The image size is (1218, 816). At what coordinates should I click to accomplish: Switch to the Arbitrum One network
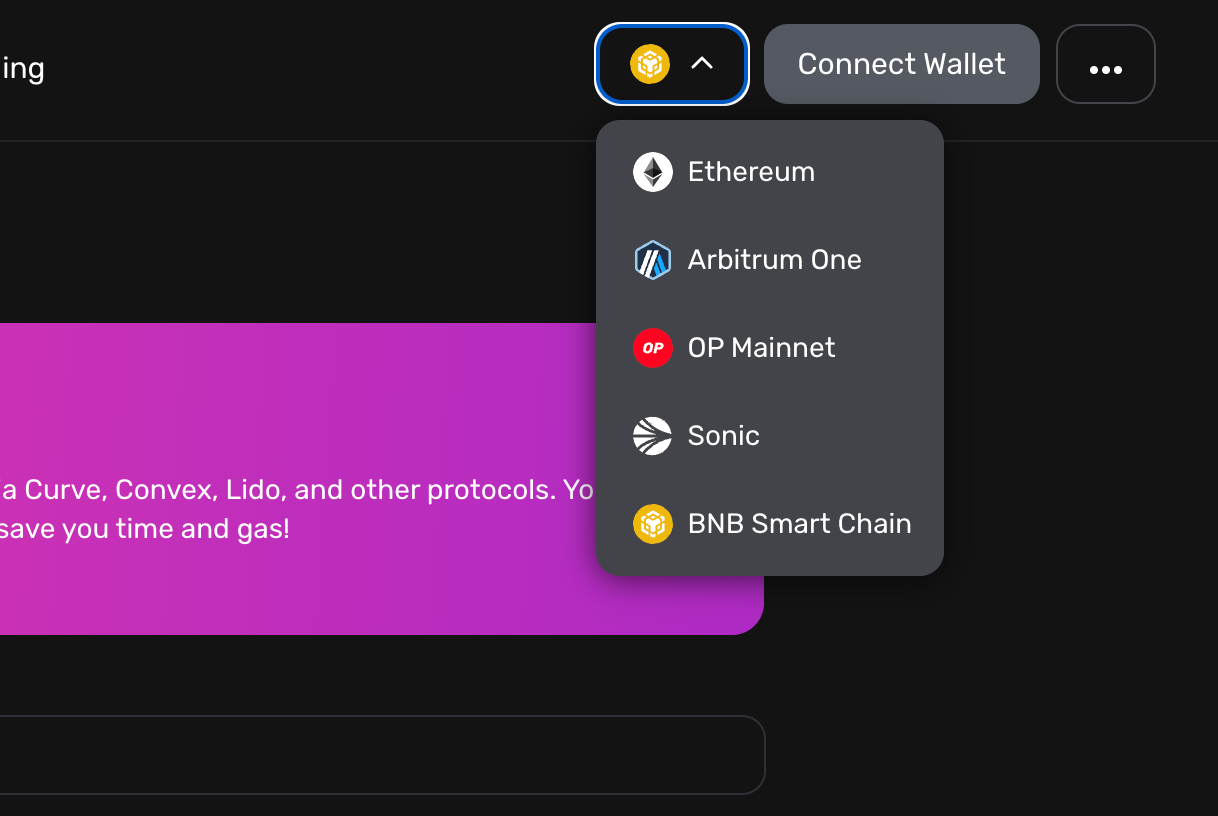click(x=774, y=259)
